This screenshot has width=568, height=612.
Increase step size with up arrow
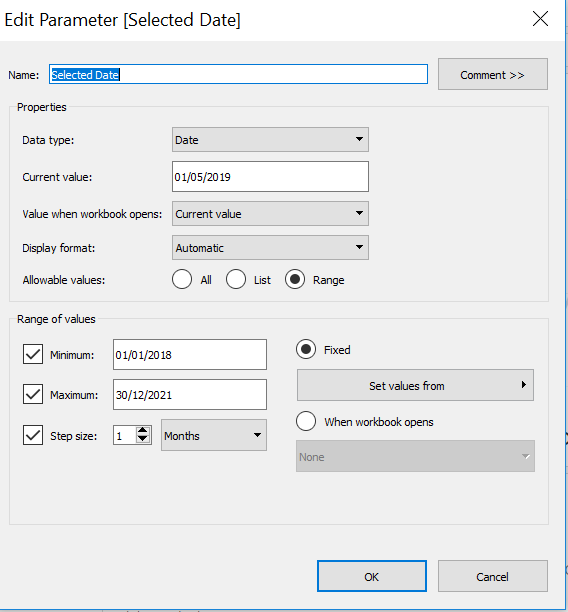pos(142,431)
